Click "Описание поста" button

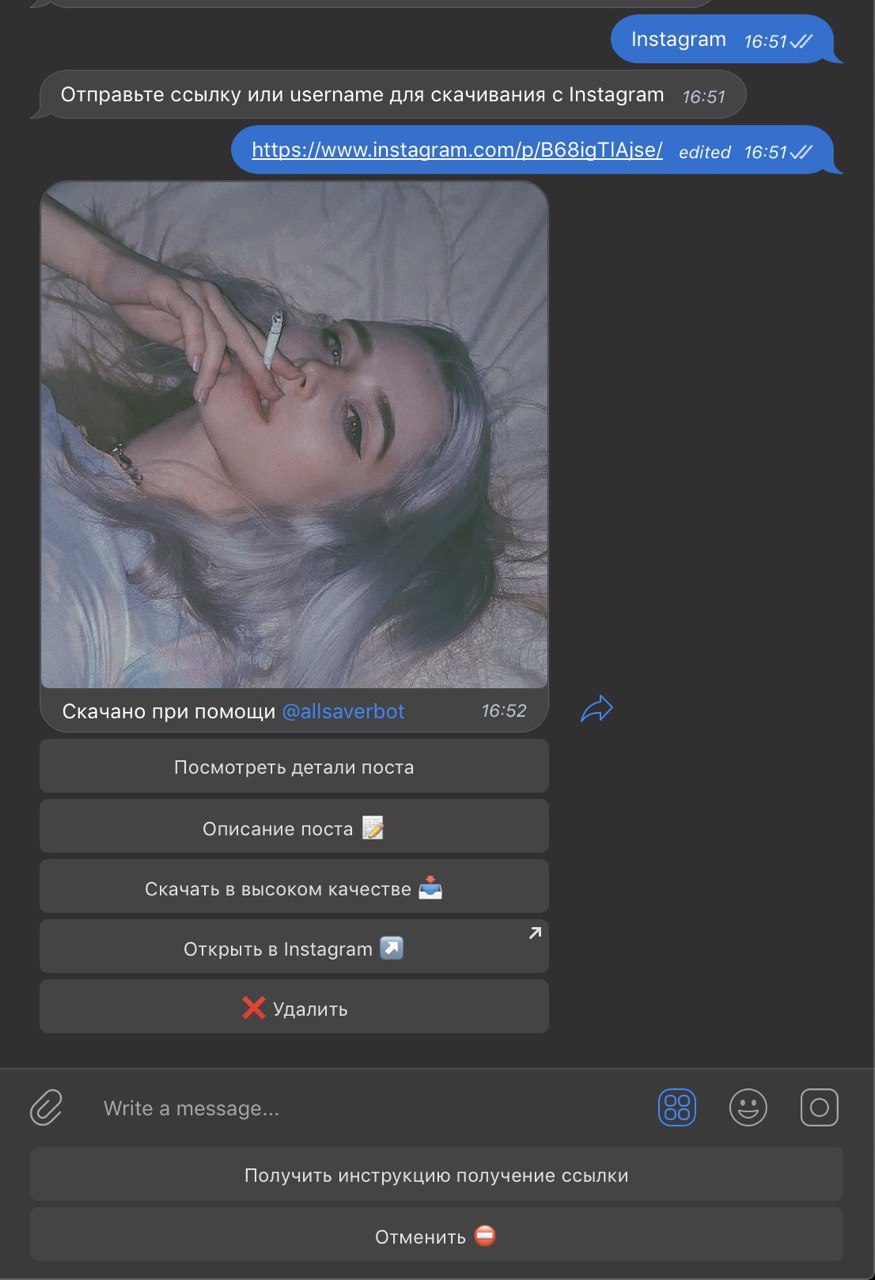294,828
